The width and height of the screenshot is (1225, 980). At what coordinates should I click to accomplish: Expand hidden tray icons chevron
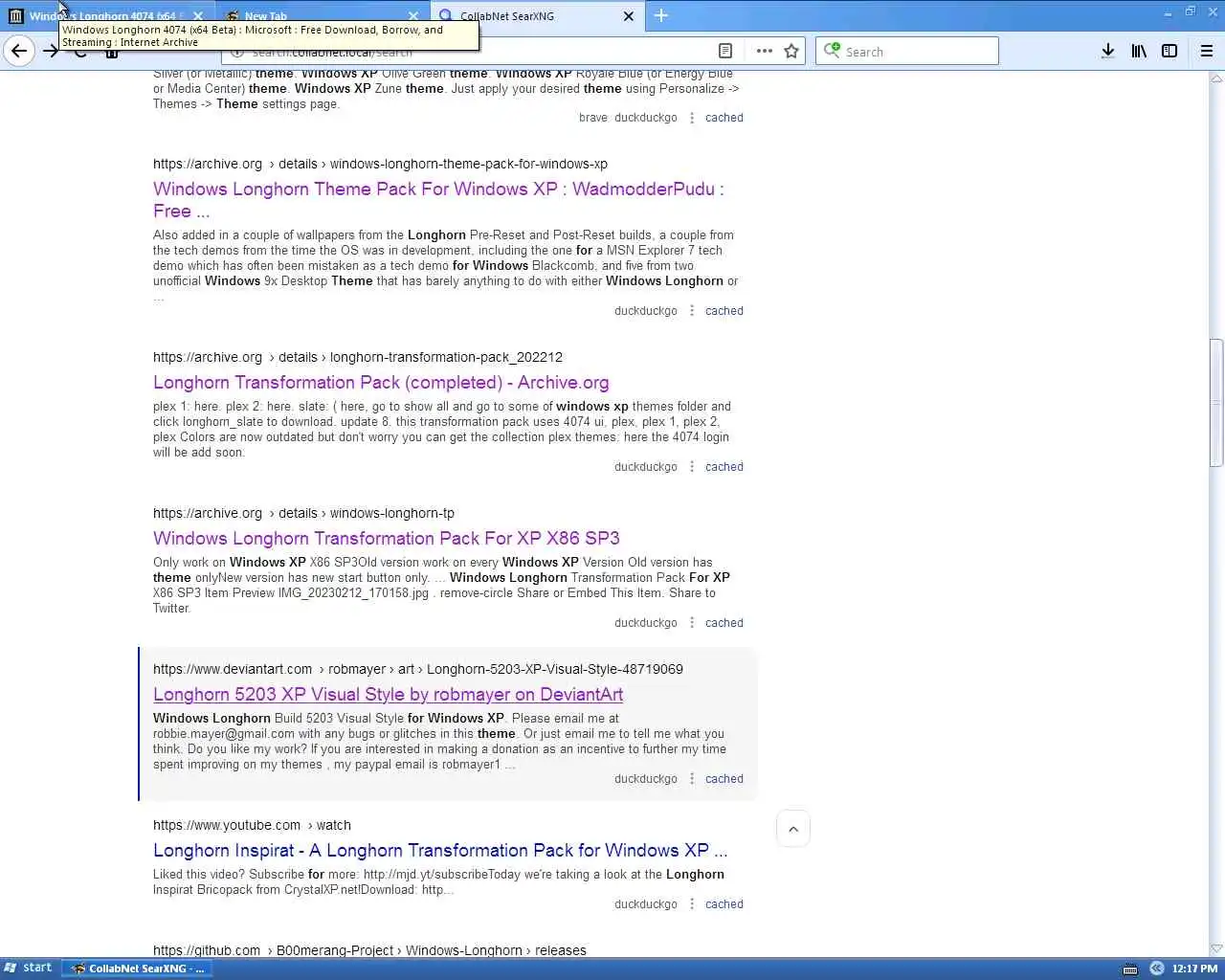coord(1156,969)
